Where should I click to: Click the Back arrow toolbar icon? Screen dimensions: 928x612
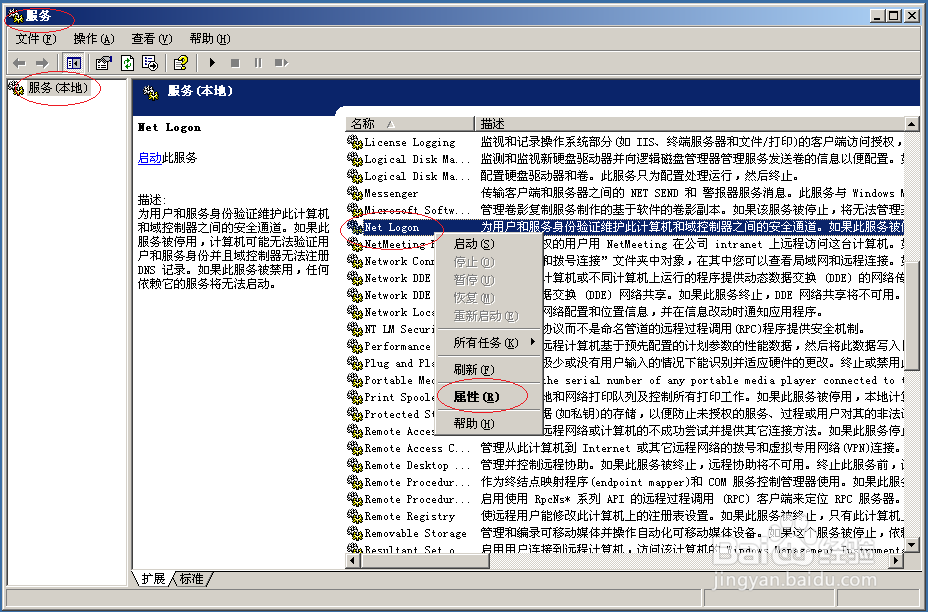(19, 63)
